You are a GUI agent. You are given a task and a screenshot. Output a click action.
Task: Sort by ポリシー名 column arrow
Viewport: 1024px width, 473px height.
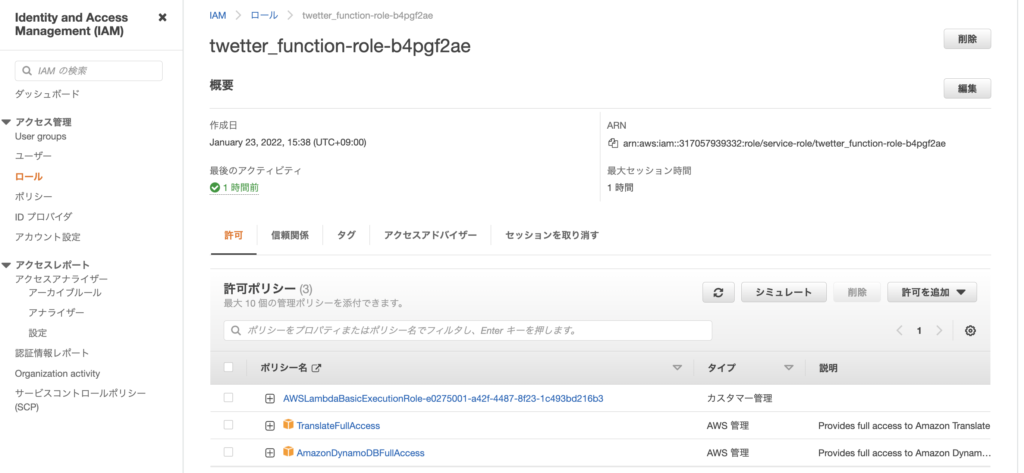pos(677,368)
